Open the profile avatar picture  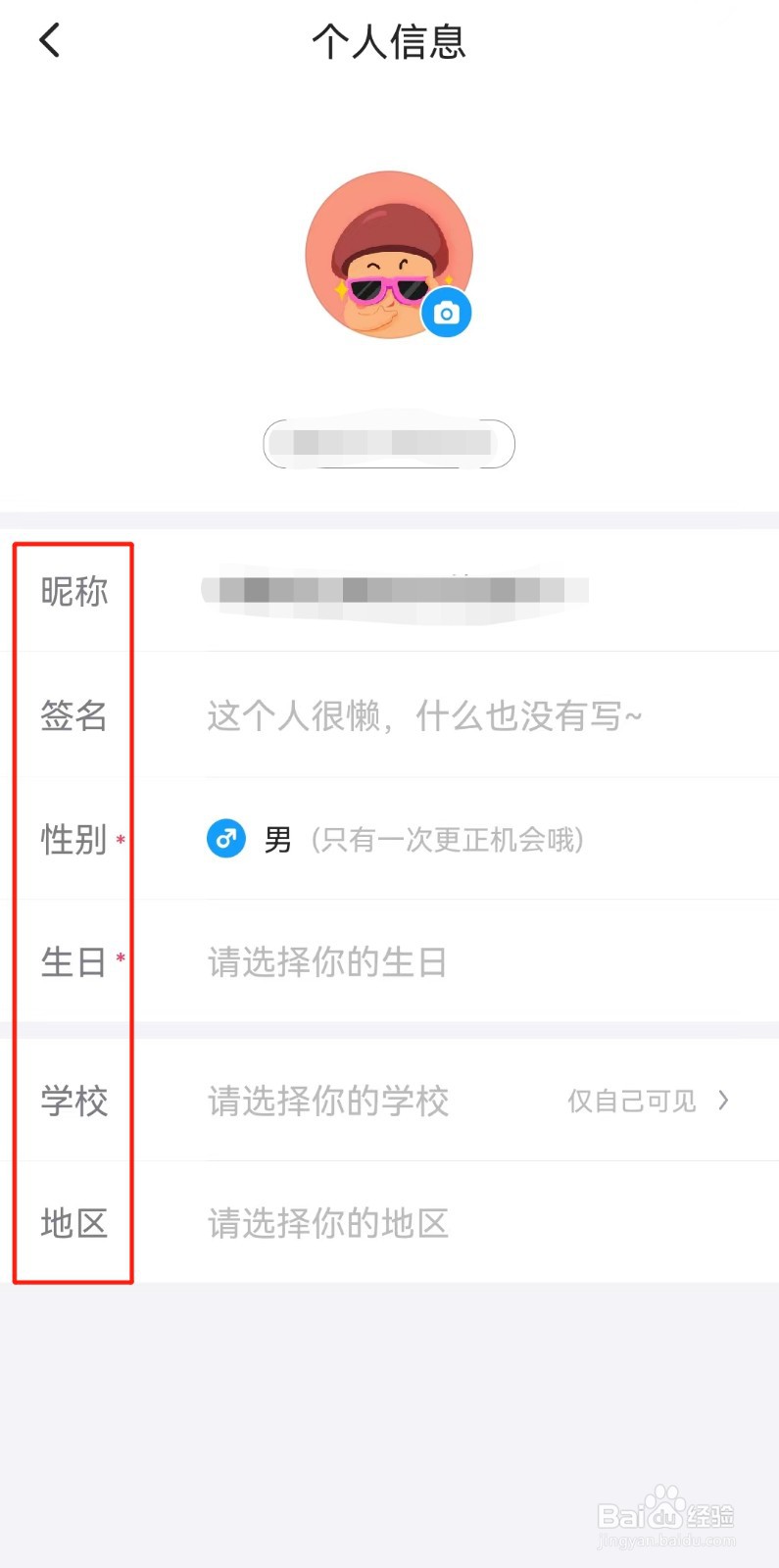pyautogui.click(x=382, y=250)
